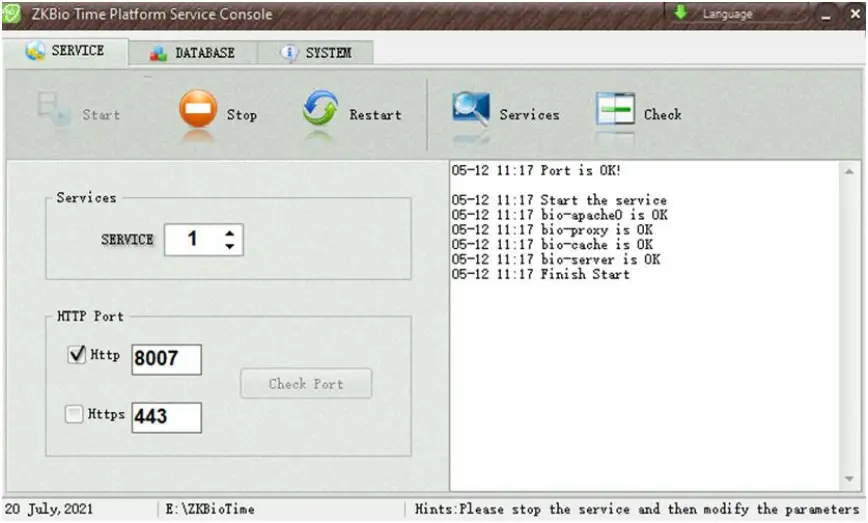Viewport: 868px width, 523px height.
Task: Click the Restart label text
Action: click(375, 115)
